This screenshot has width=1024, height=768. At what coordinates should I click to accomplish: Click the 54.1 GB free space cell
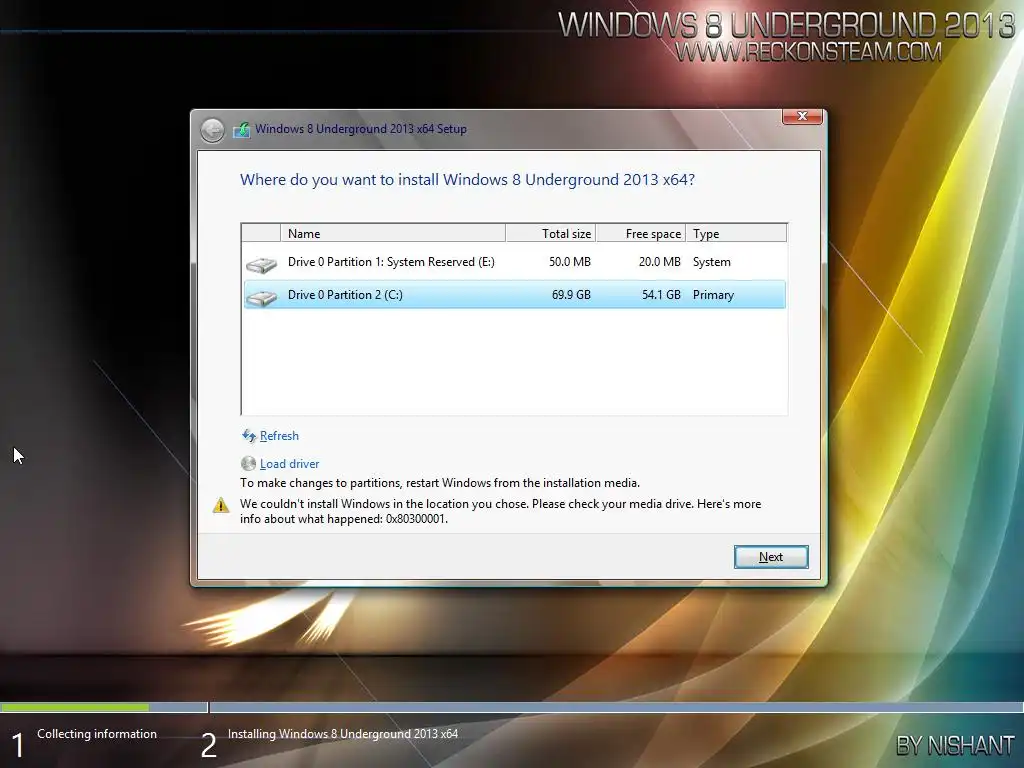(661, 295)
